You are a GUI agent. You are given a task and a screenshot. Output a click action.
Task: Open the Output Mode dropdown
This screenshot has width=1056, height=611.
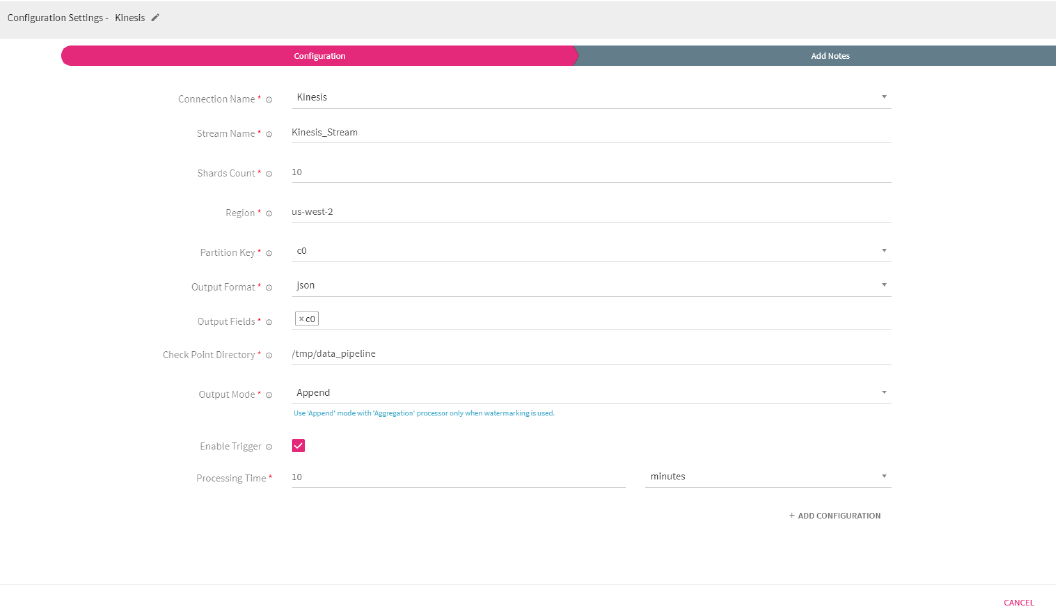pos(591,393)
